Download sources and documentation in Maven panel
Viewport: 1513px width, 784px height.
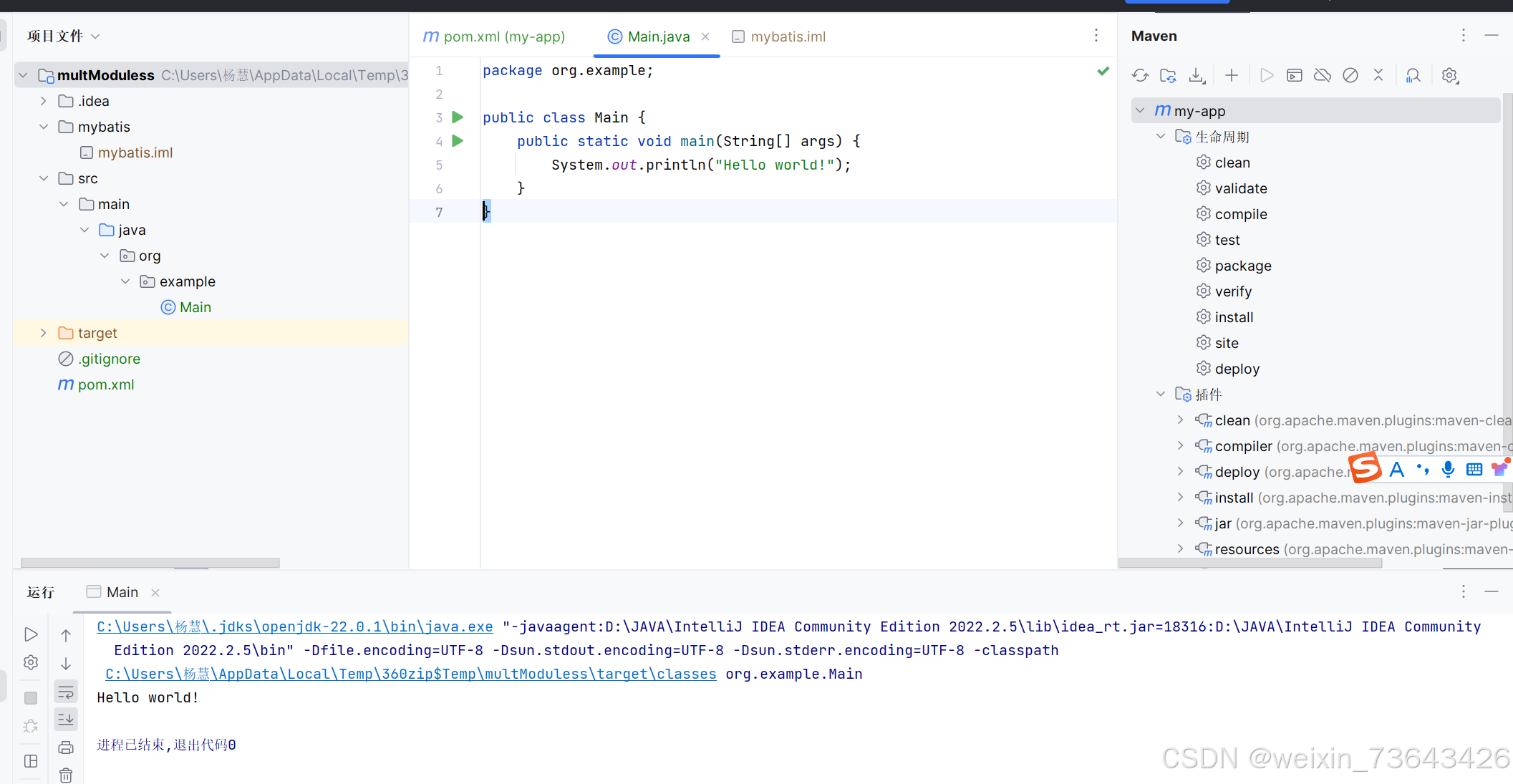pos(1197,74)
